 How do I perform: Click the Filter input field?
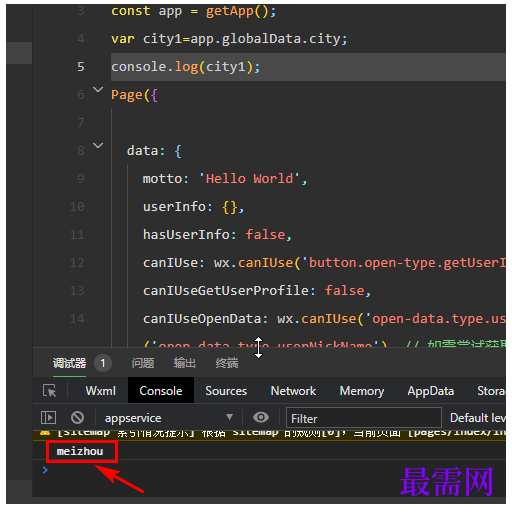[364, 418]
